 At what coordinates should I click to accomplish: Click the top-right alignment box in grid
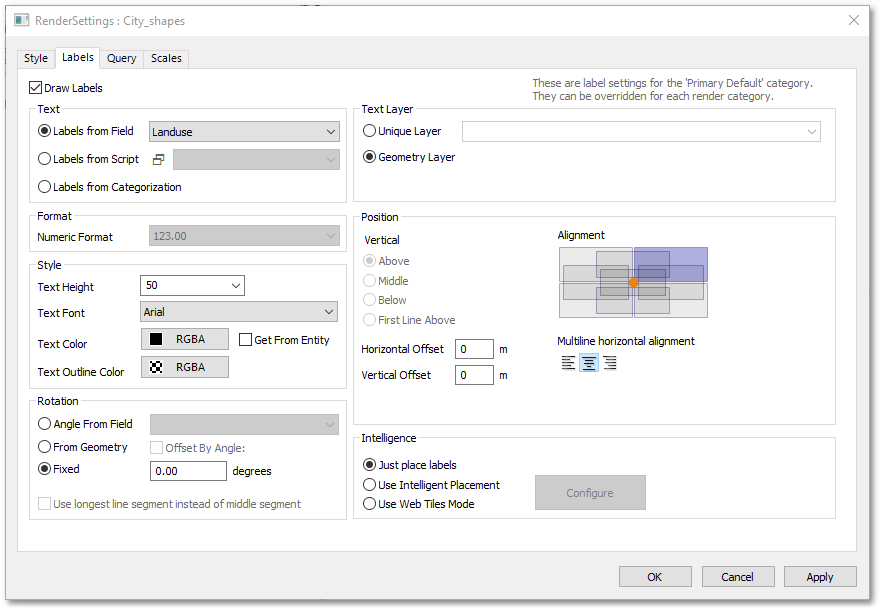point(671,264)
